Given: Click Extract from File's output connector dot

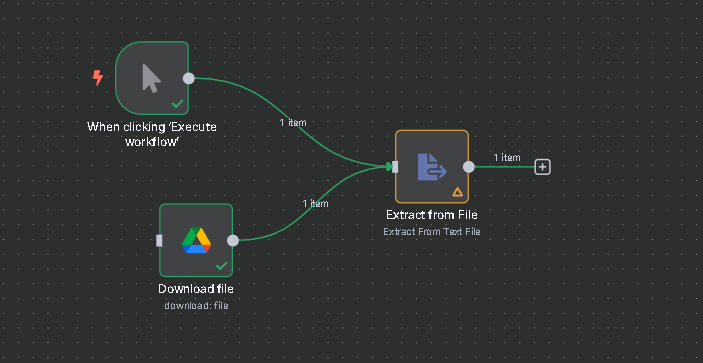Looking at the screenshot, I should click(469, 167).
